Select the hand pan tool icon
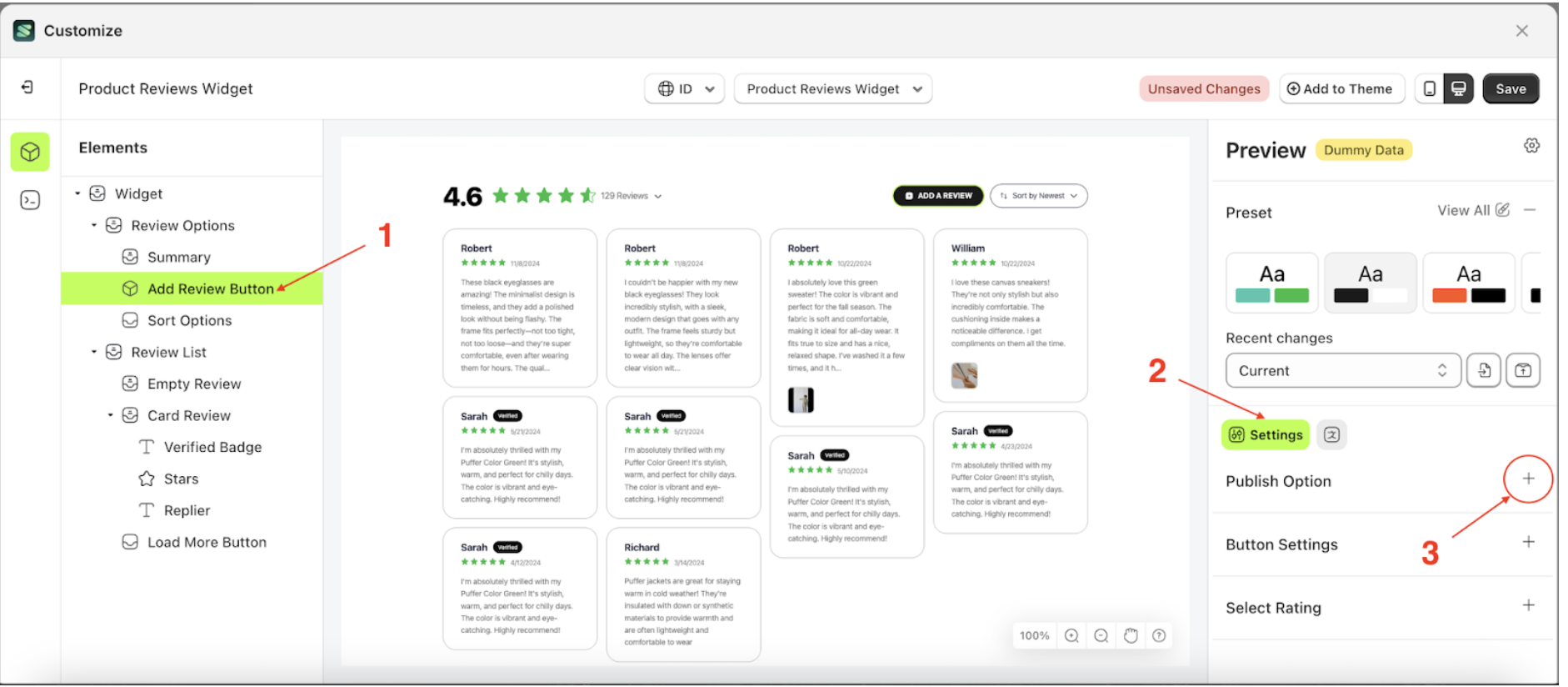The image size is (1568, 687). tap(1131, 636)
